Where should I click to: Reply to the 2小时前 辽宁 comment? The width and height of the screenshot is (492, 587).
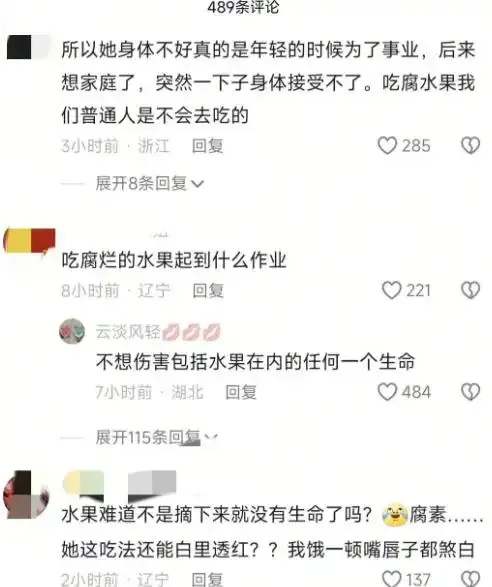click(207, 580)
